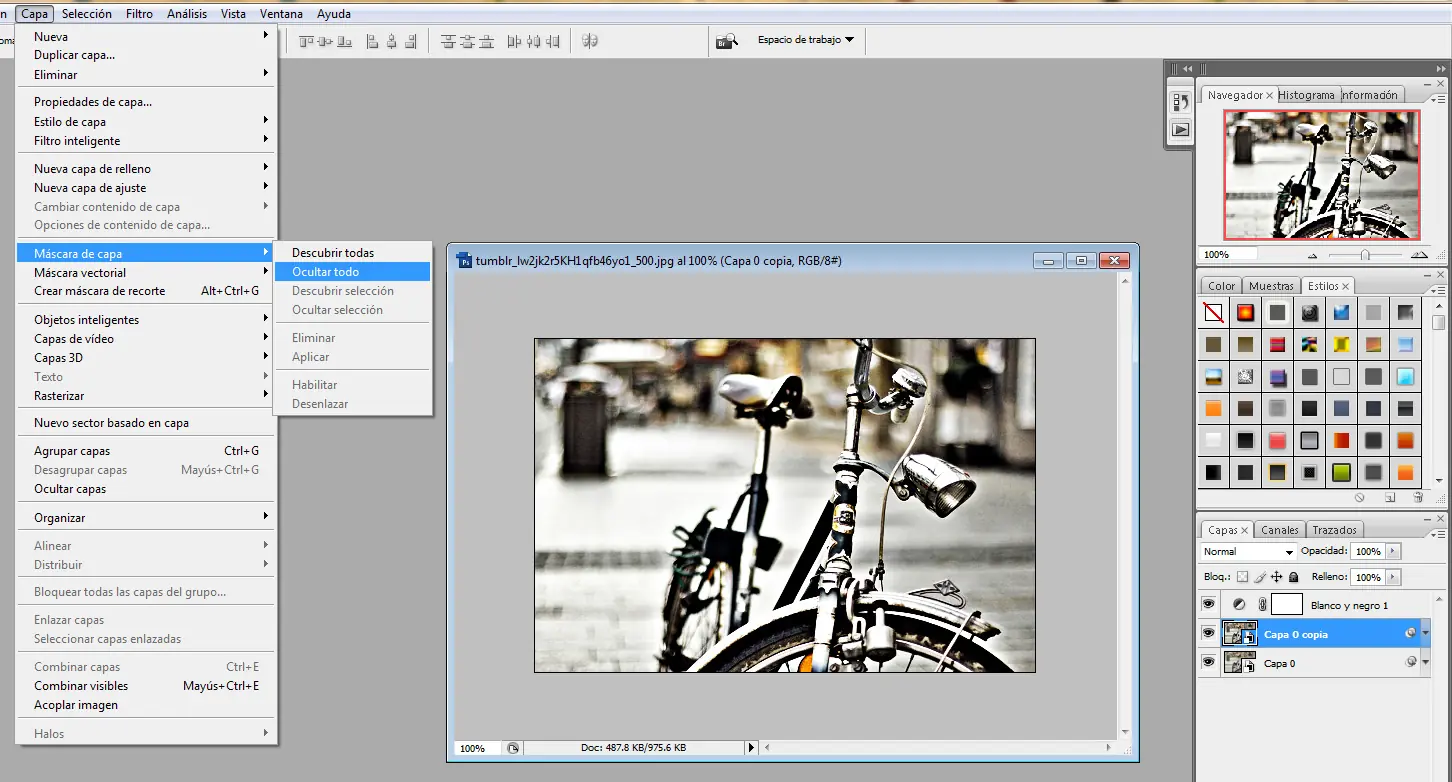1452x782 pixels.
Task: Open the layer blend mode Normal dropdown
Action: point(1248,551)
